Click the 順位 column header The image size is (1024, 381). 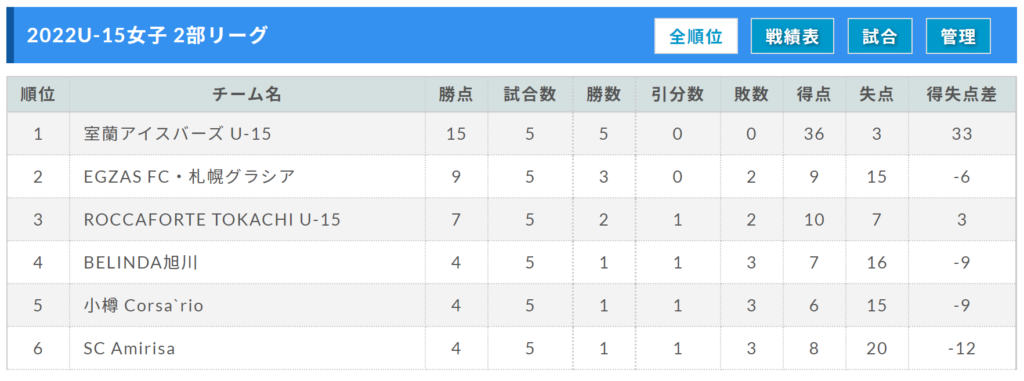coord(38,95)
